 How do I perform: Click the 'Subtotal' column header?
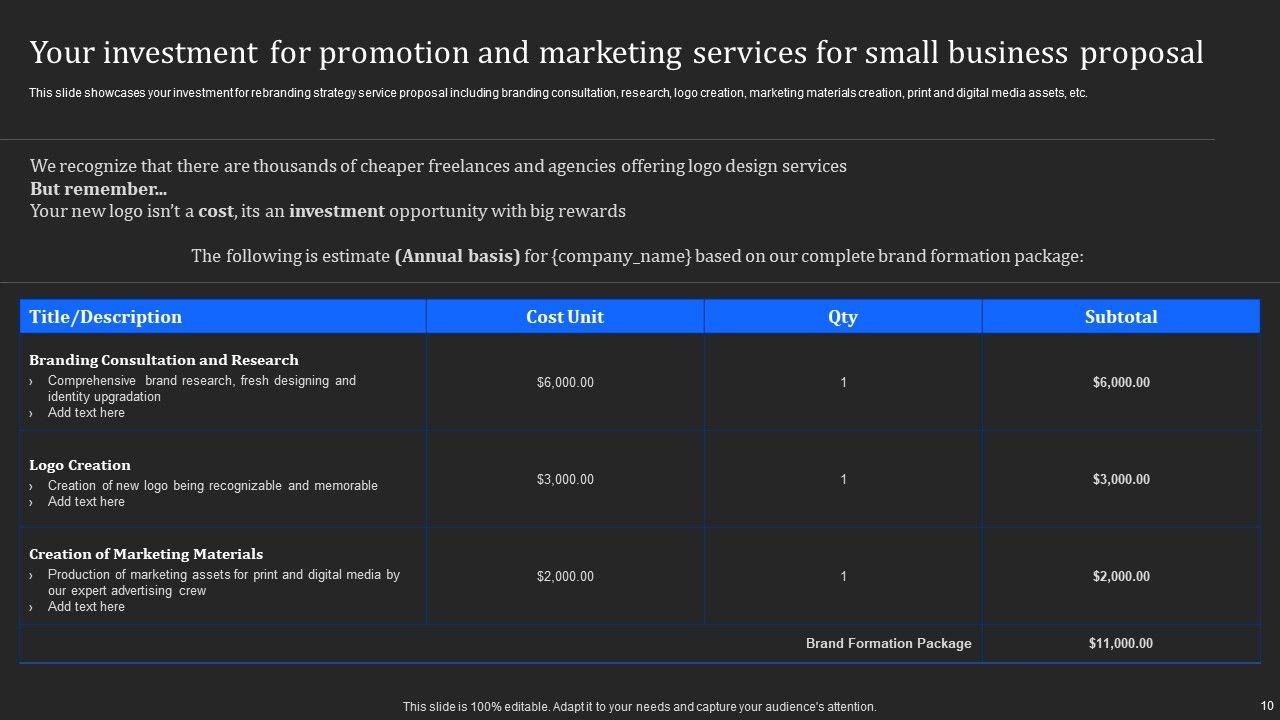(1121, 317)
